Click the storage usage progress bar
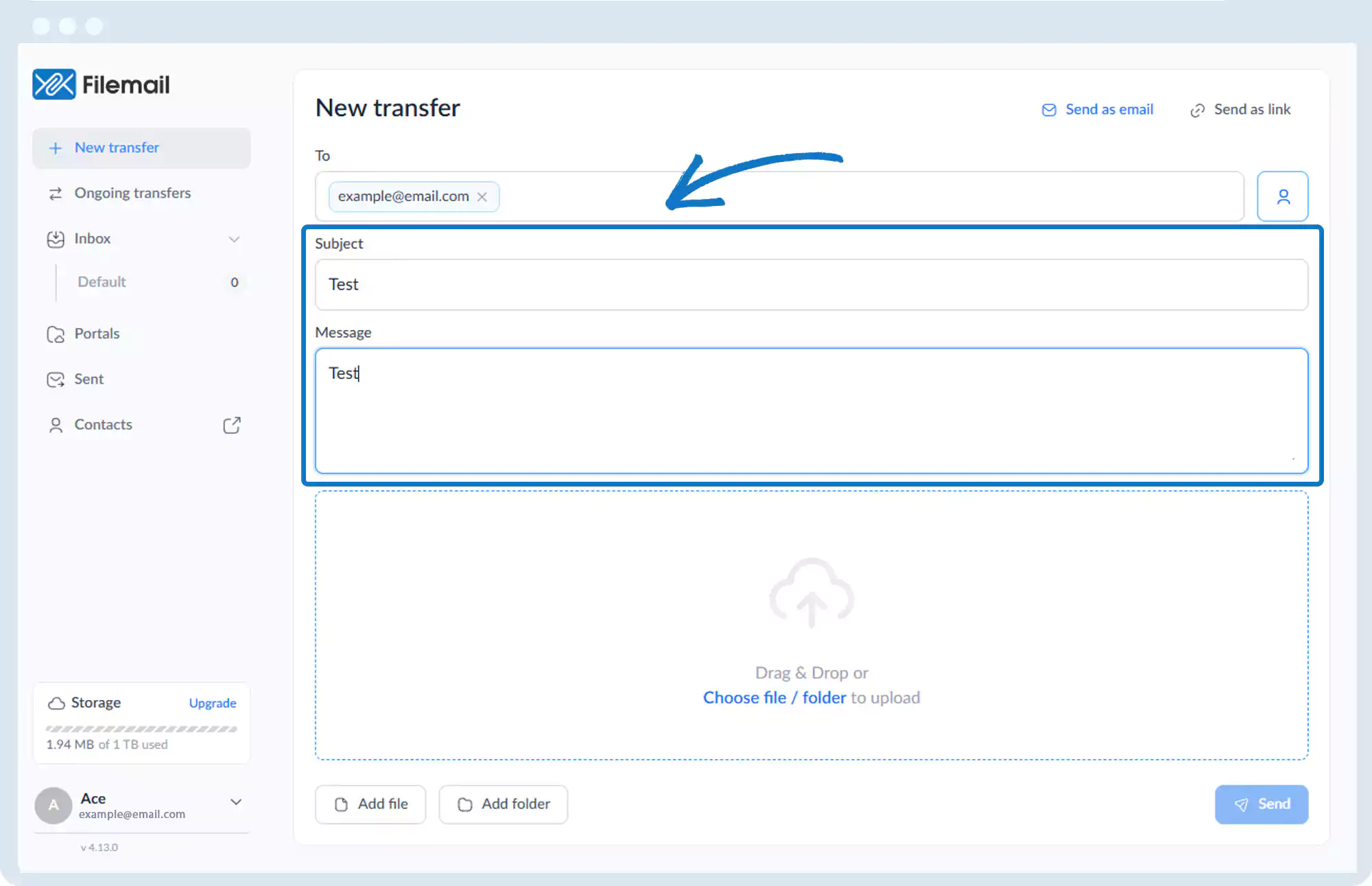 point(141,729)
